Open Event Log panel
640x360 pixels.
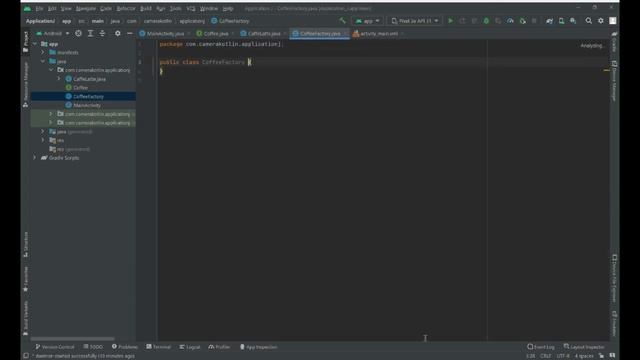pyautogui.click(x=541, y=347)
